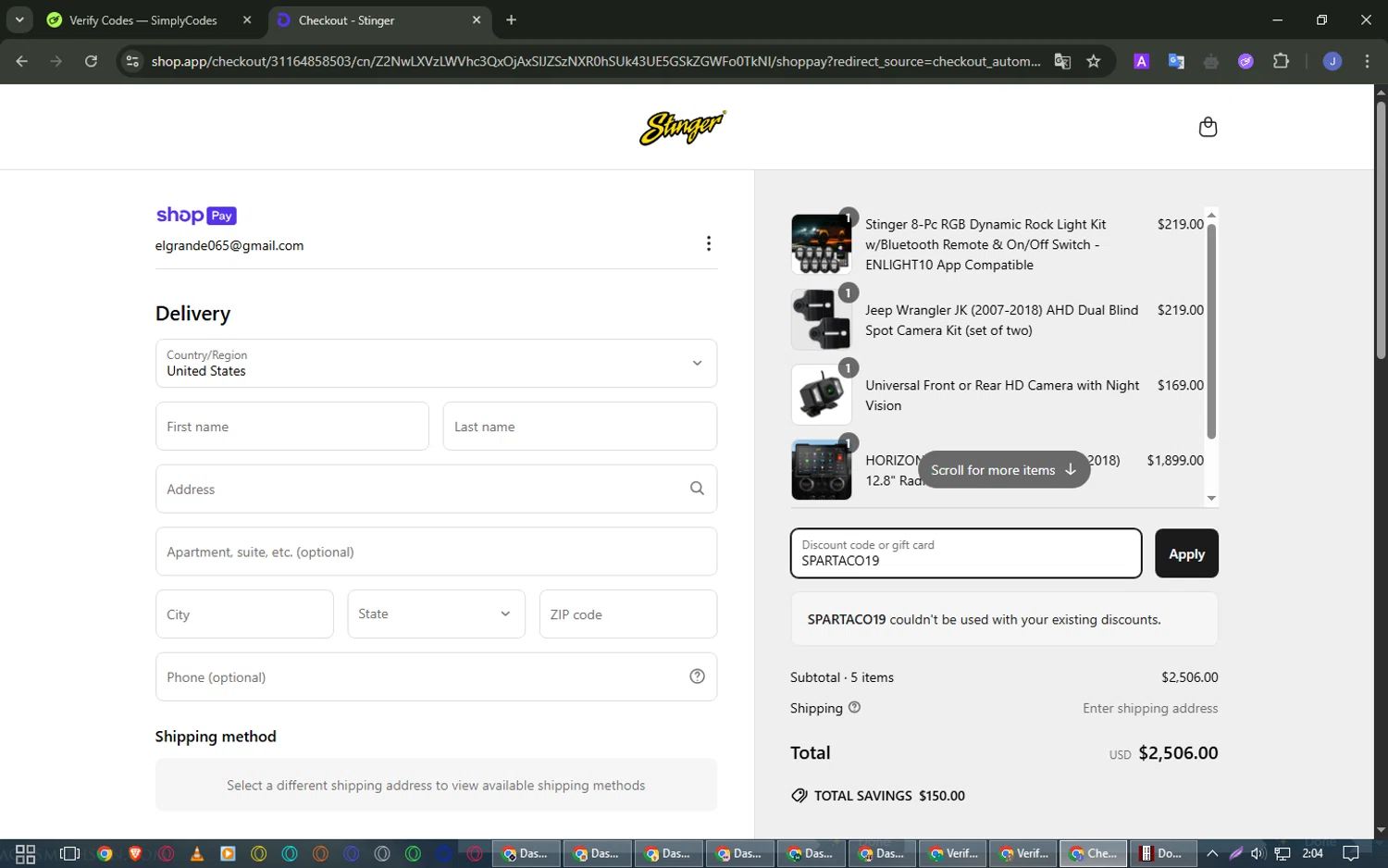Image resolution: width=1388 pixels, height=868 pixels.
Task: Open Brave browser from the taskbar
Action: (x=135, y=853)
